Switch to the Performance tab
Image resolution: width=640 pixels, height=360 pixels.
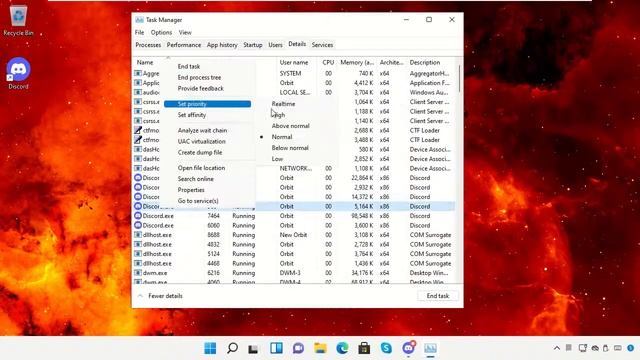coord(184,45)
